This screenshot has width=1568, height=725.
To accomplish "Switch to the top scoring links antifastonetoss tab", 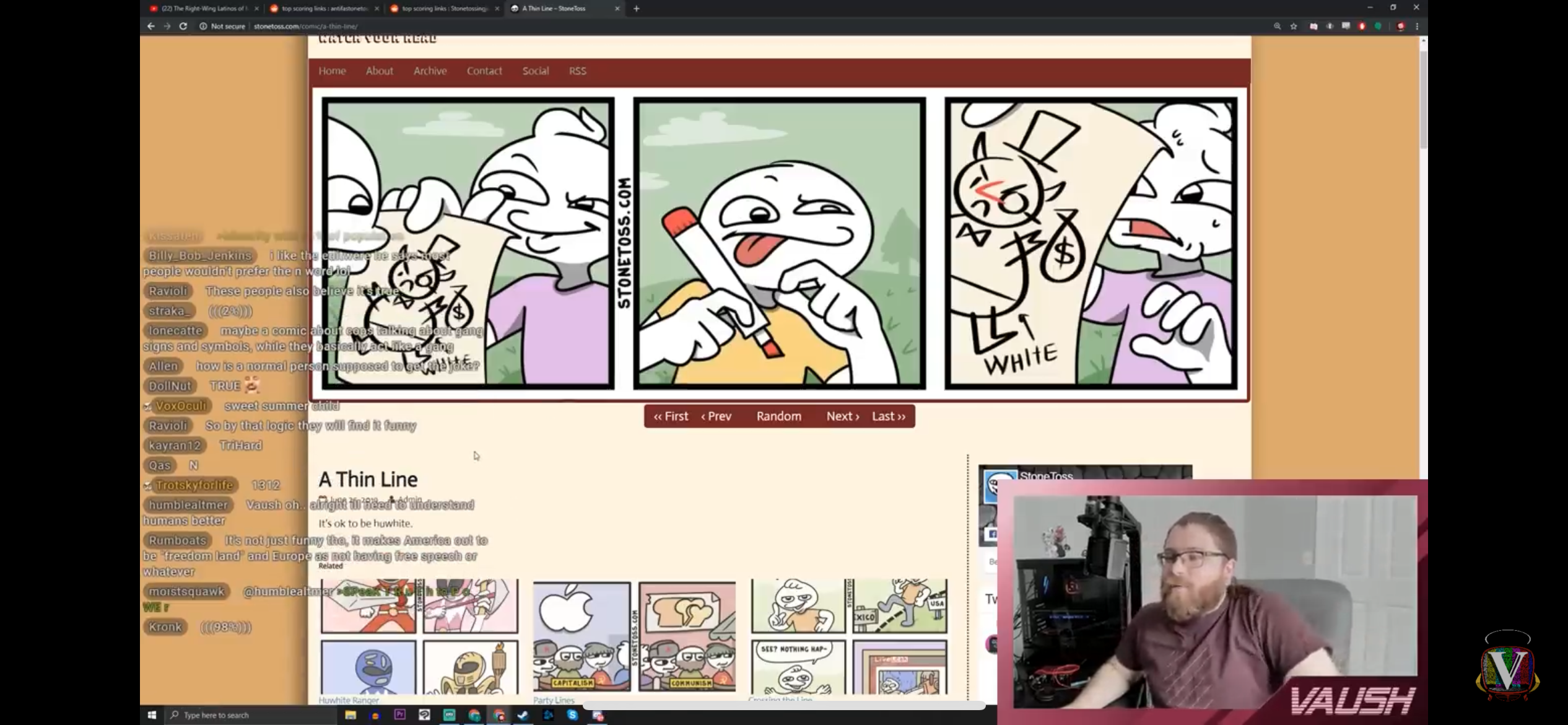I will click(x=323, y=9).
